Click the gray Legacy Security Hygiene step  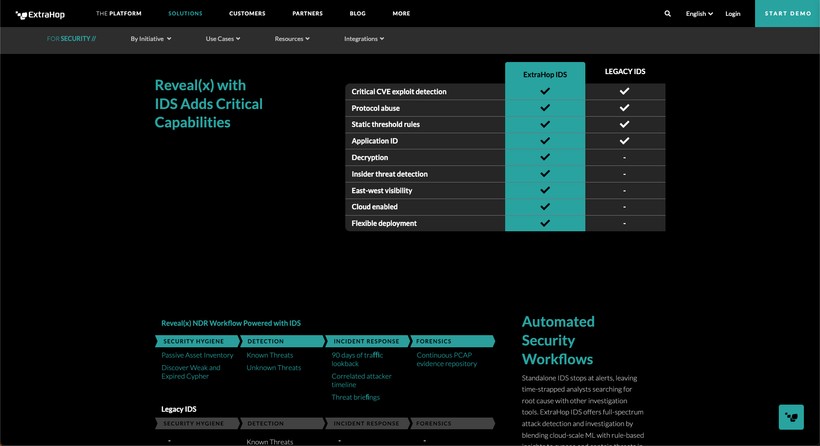pyautogui.click(x=198, y=424)
